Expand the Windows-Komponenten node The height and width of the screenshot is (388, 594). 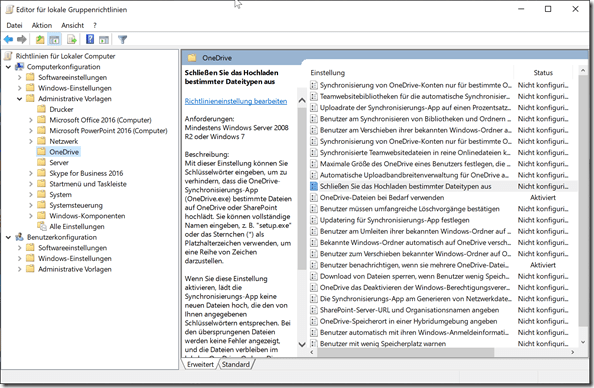(31, 216)
